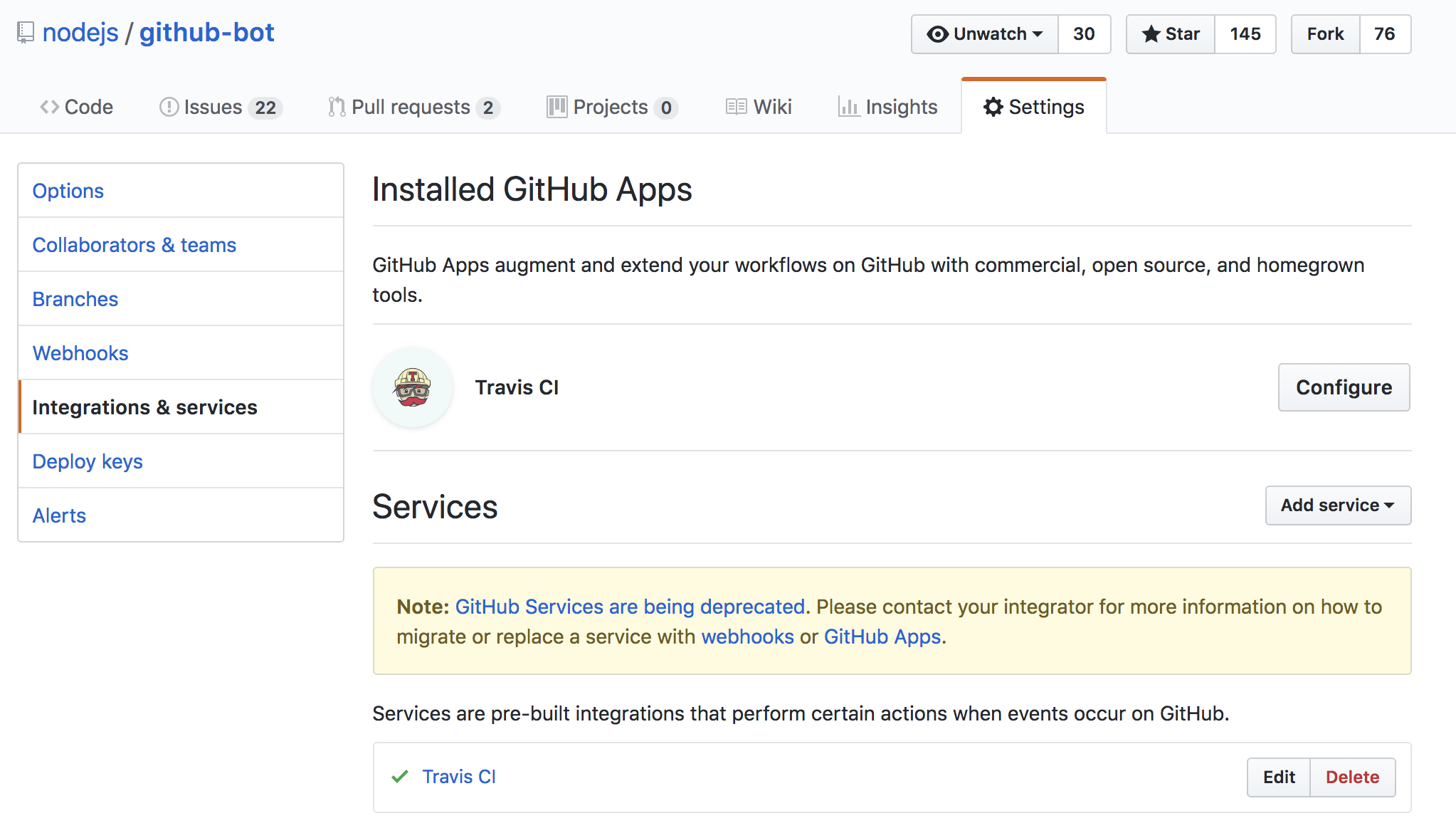Image resolution: width=1456 pixels, height=833 pixels.
Task: Expand the Add service dropdown
Action: [1338, 505]
